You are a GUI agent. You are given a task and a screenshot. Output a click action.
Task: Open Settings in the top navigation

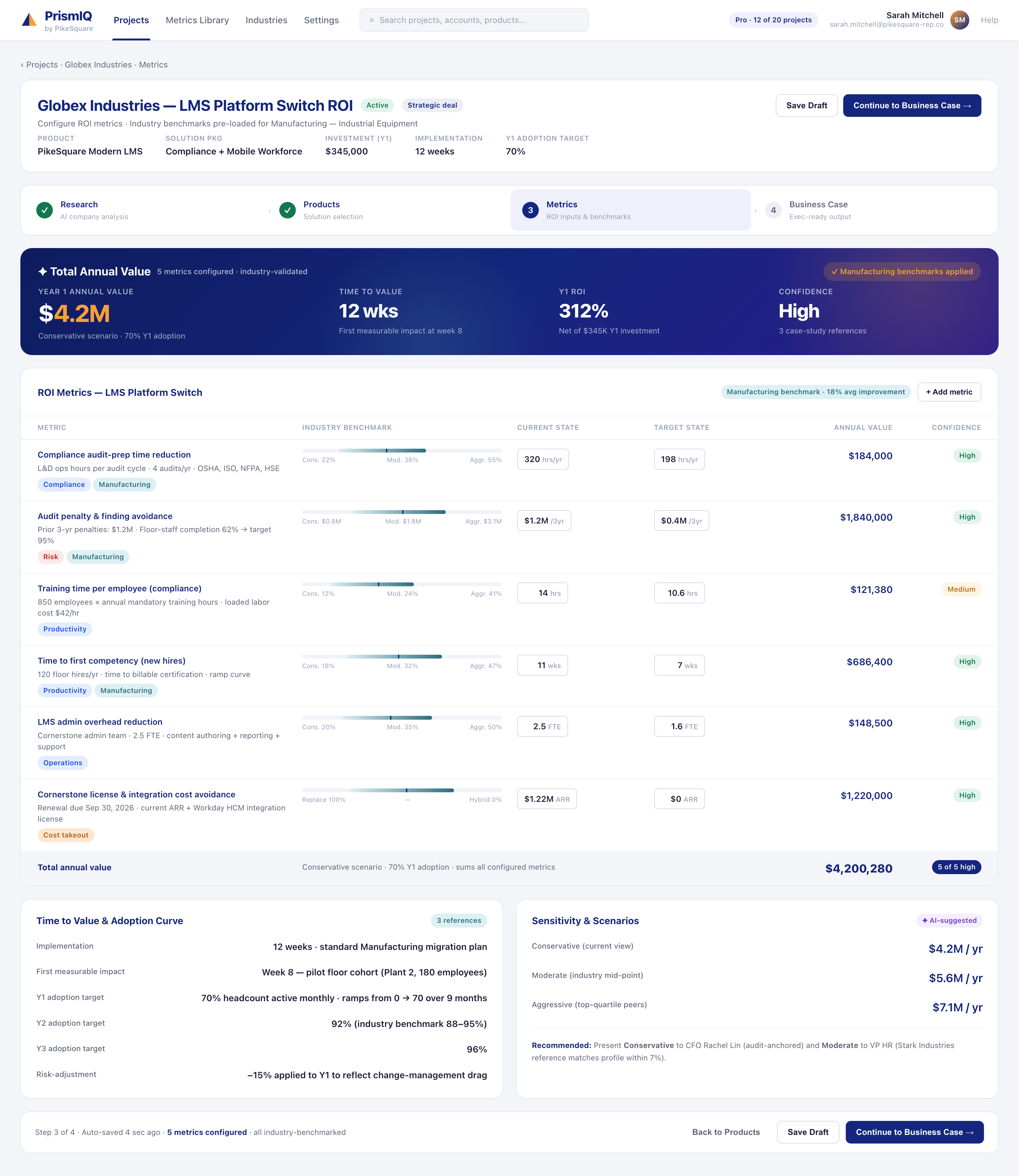click(x=321, y=20)
